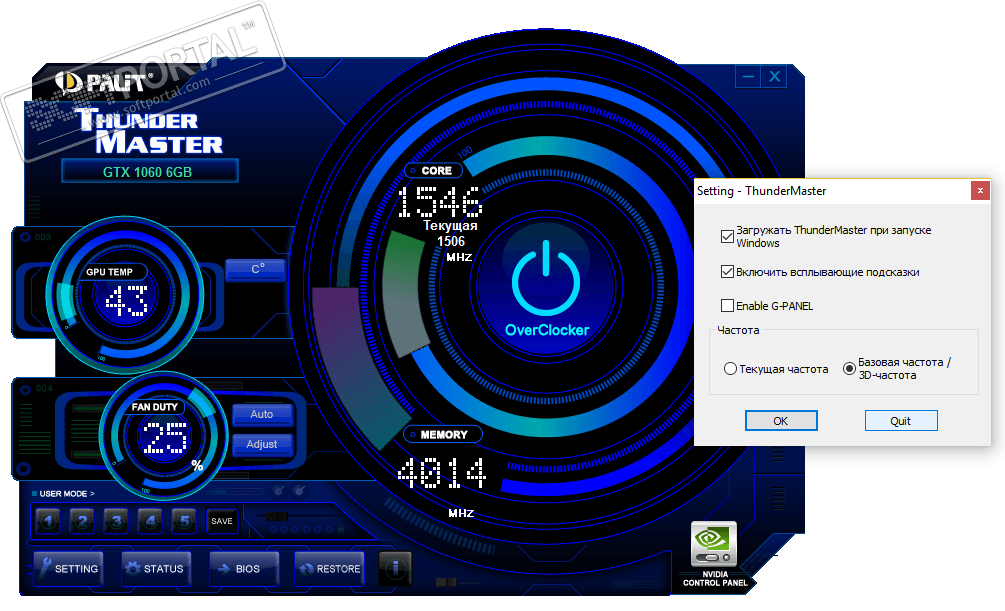This screenshot has width=1005, height=611.
Task: Select Базовая частота / 3D-частота radio button
Action: pyautogui.click(x=849, y=369)
